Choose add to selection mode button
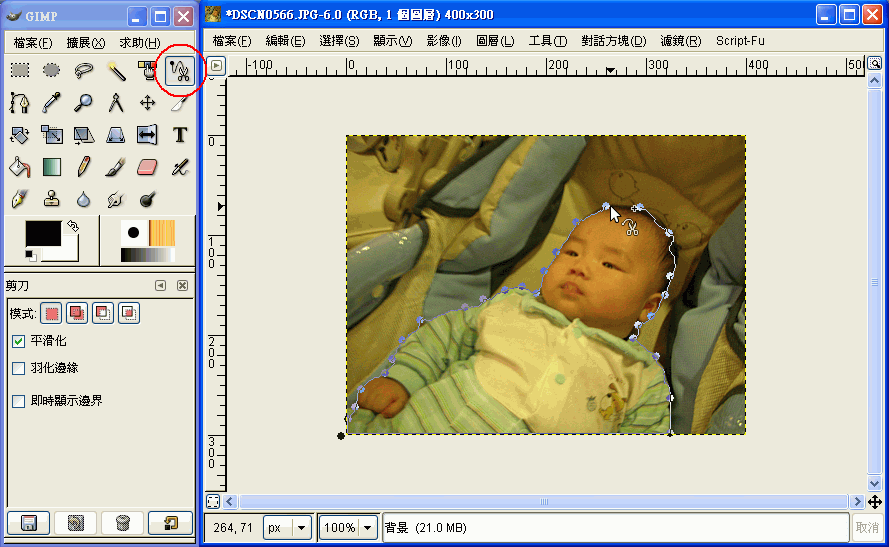Image resolution: width=889 pixels, height=547 pixels. pyautogui.click(x=77, y=313)
